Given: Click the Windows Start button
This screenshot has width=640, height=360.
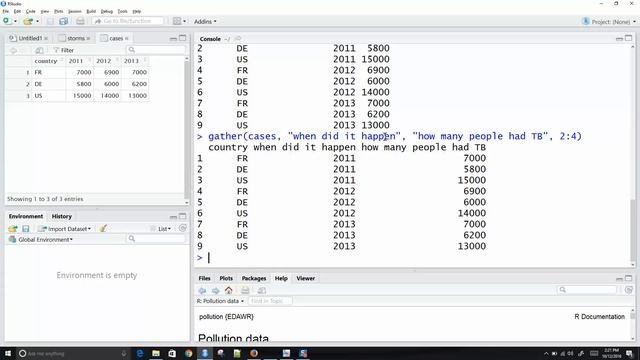Looking at the screenshot, I should pos(8,353).
